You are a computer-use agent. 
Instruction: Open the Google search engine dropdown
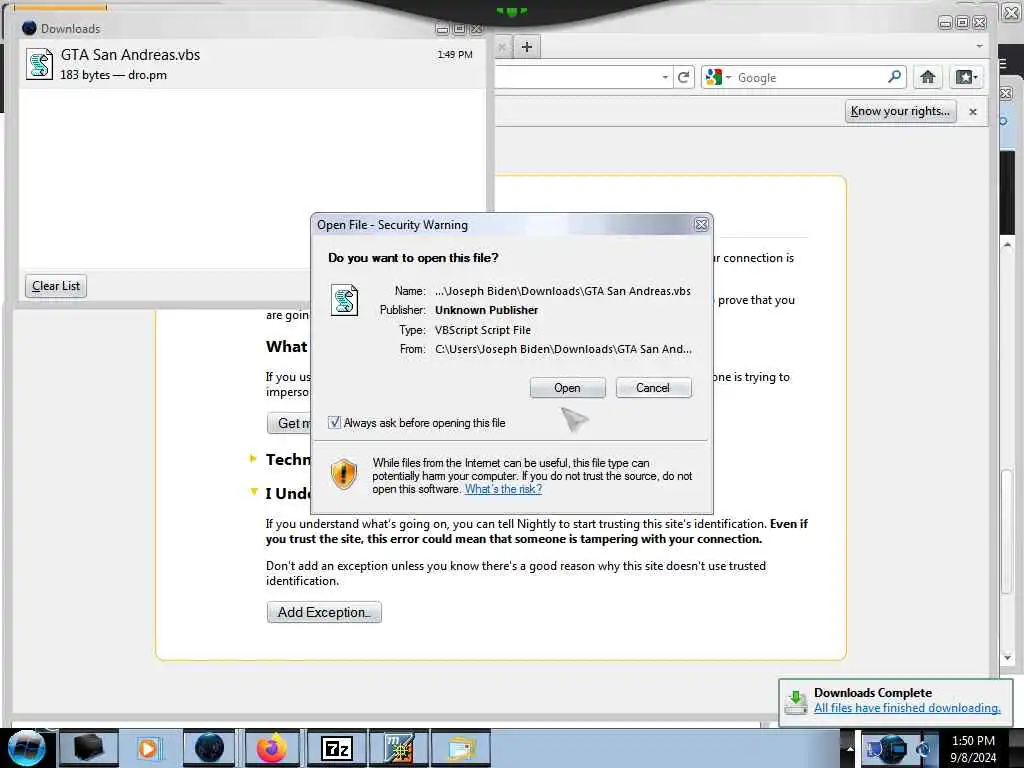click(x=718, y=77)
